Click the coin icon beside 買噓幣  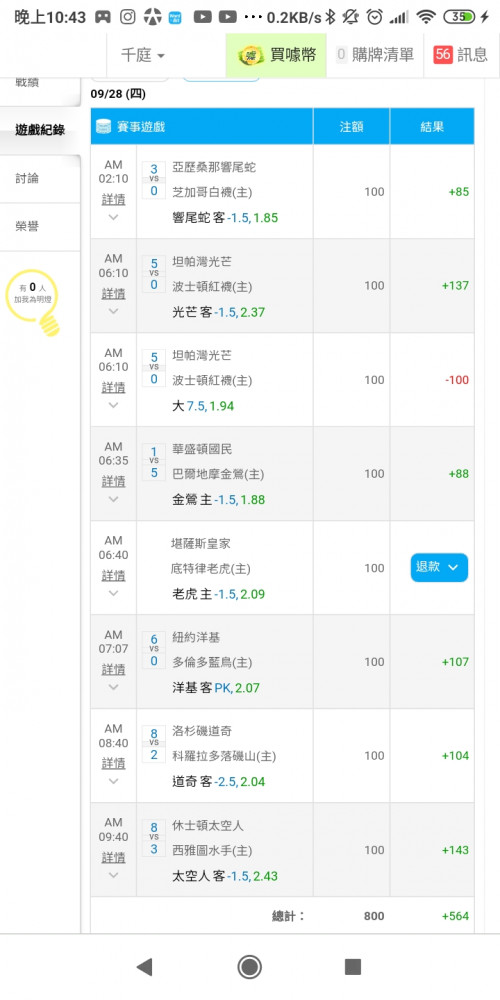pyautogui.click(x=251, y=55)
